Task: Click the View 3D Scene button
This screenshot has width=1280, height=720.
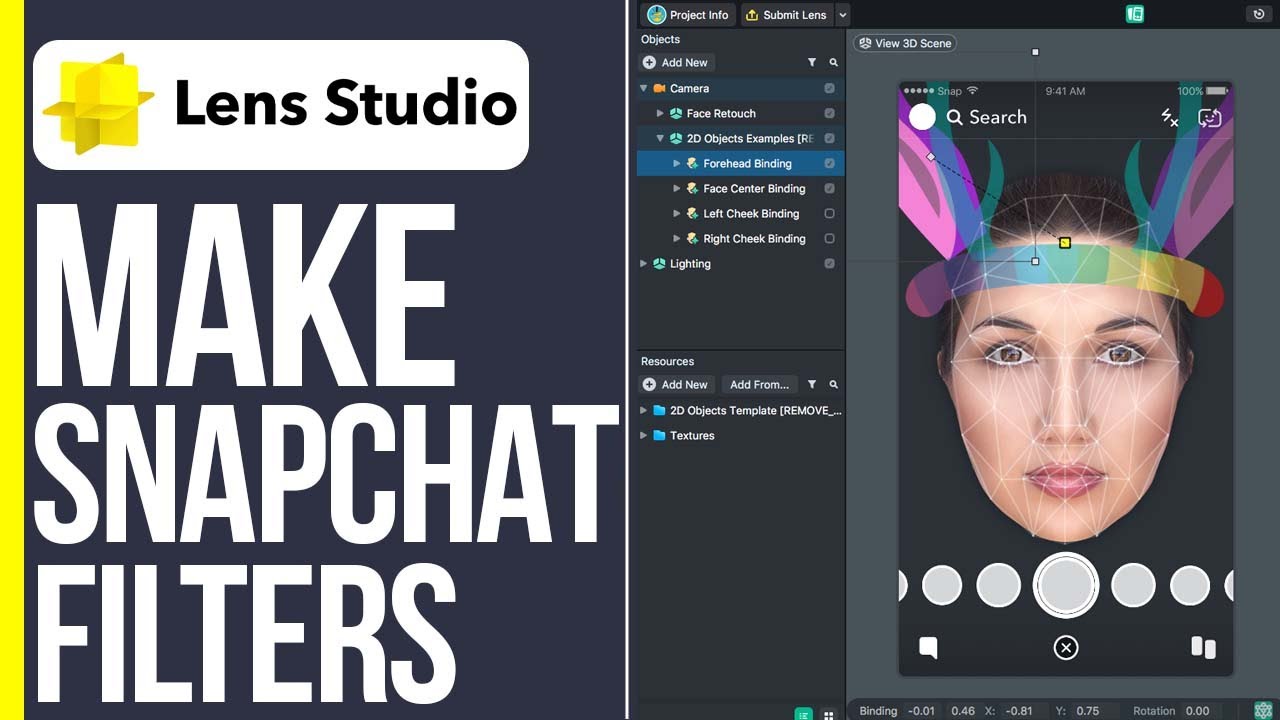Action: 903,43
